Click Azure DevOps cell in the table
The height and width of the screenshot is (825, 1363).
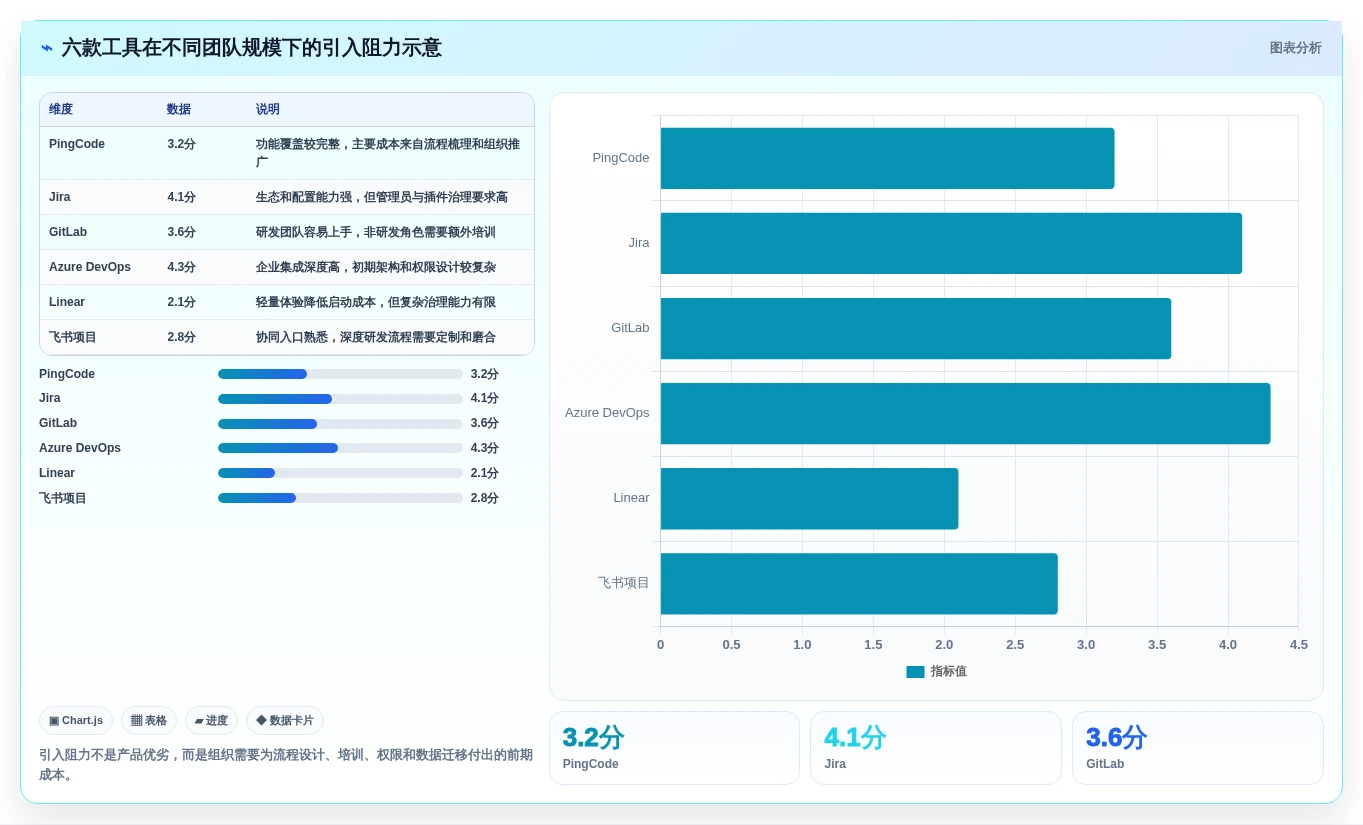coord(90,267)
